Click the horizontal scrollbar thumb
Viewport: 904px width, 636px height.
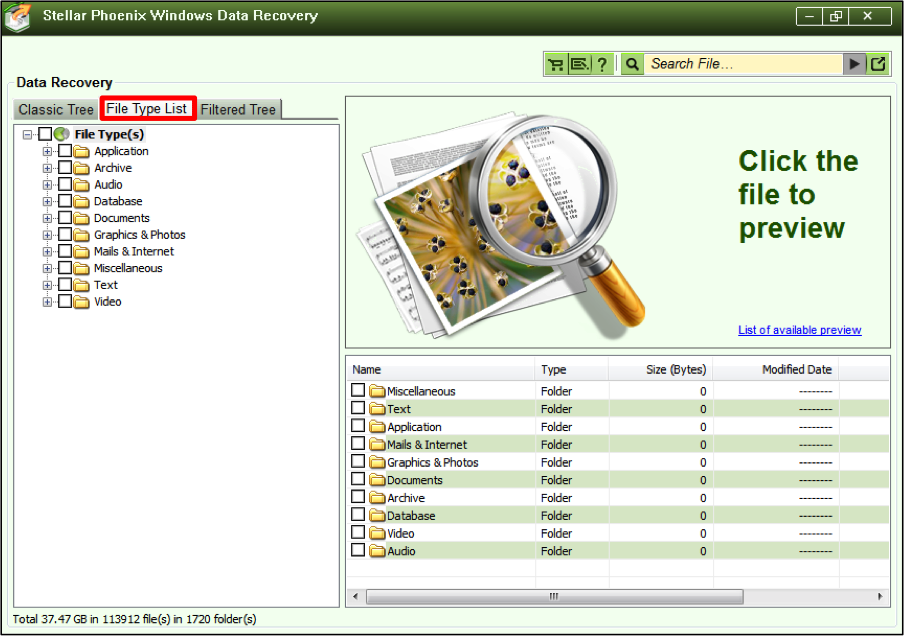click(555, 596)
